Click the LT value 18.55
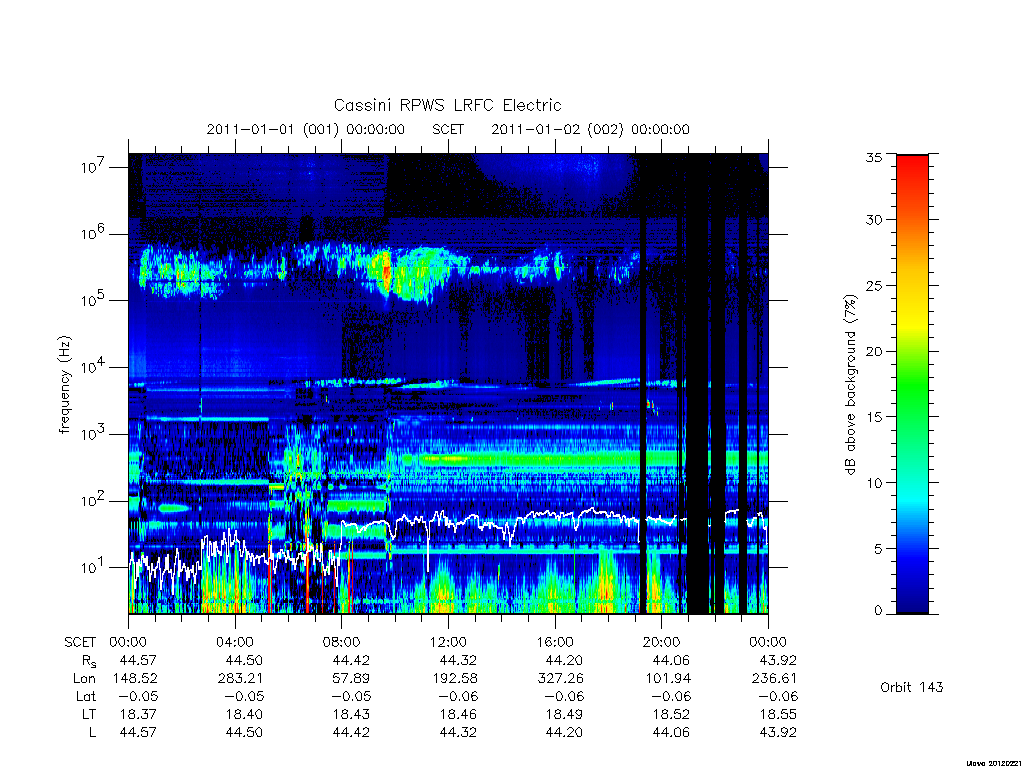The width and height of the screenshot is (1024, 768). pyautogui.click(x=778, y=714)
